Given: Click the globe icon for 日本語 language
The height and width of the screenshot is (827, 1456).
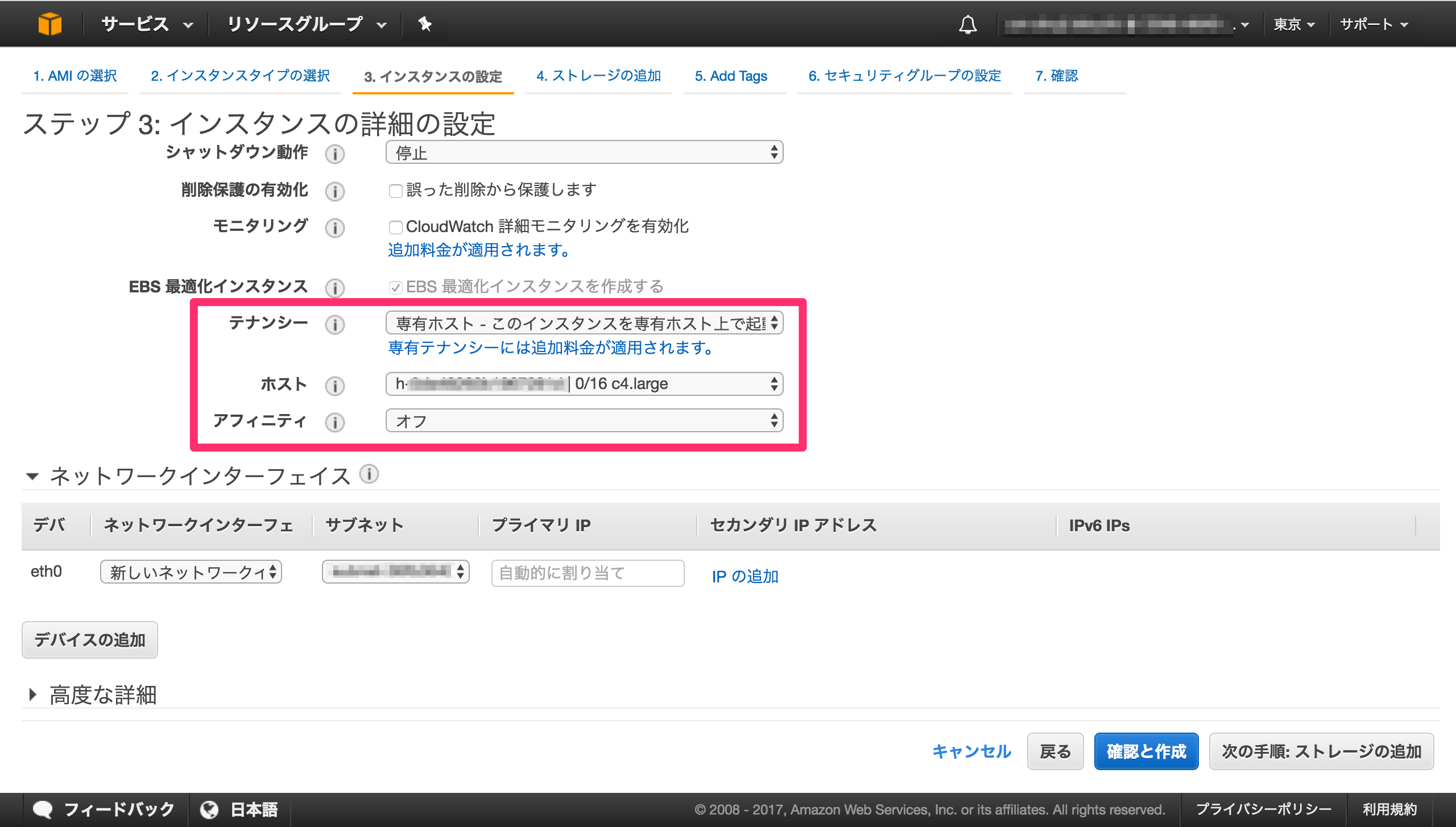Looking at the screenshot, I should pos(209,809).
